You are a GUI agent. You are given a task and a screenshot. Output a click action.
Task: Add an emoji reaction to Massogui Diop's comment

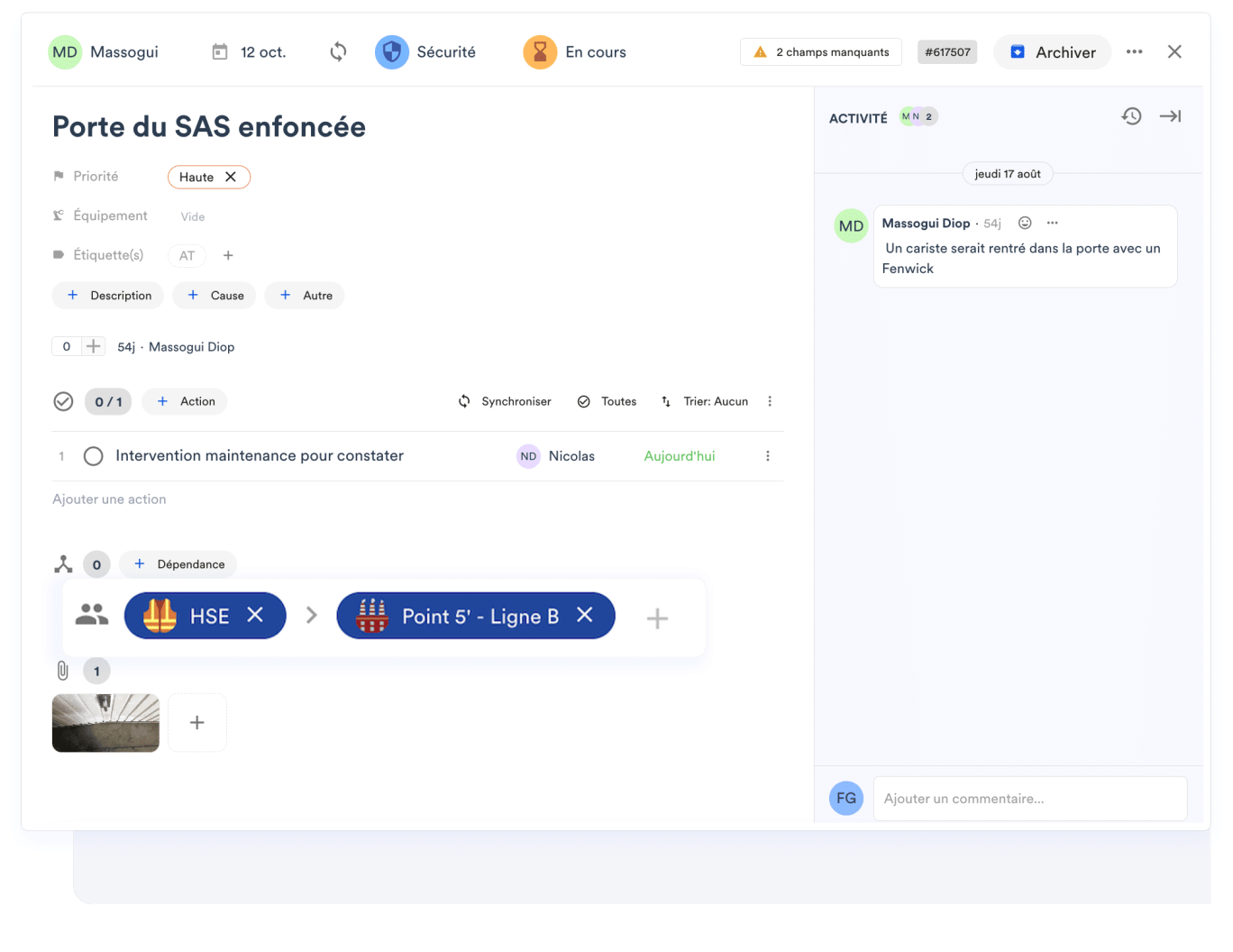pos(1025,223)
